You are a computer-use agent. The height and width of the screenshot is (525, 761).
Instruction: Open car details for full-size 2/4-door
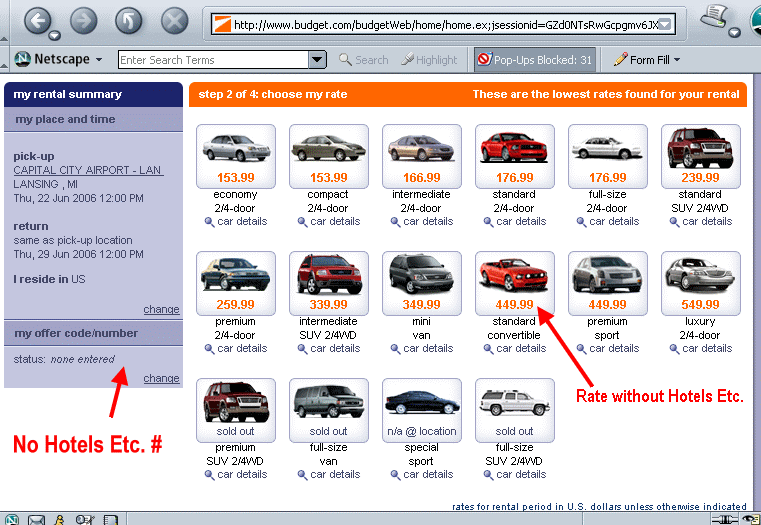608,222
